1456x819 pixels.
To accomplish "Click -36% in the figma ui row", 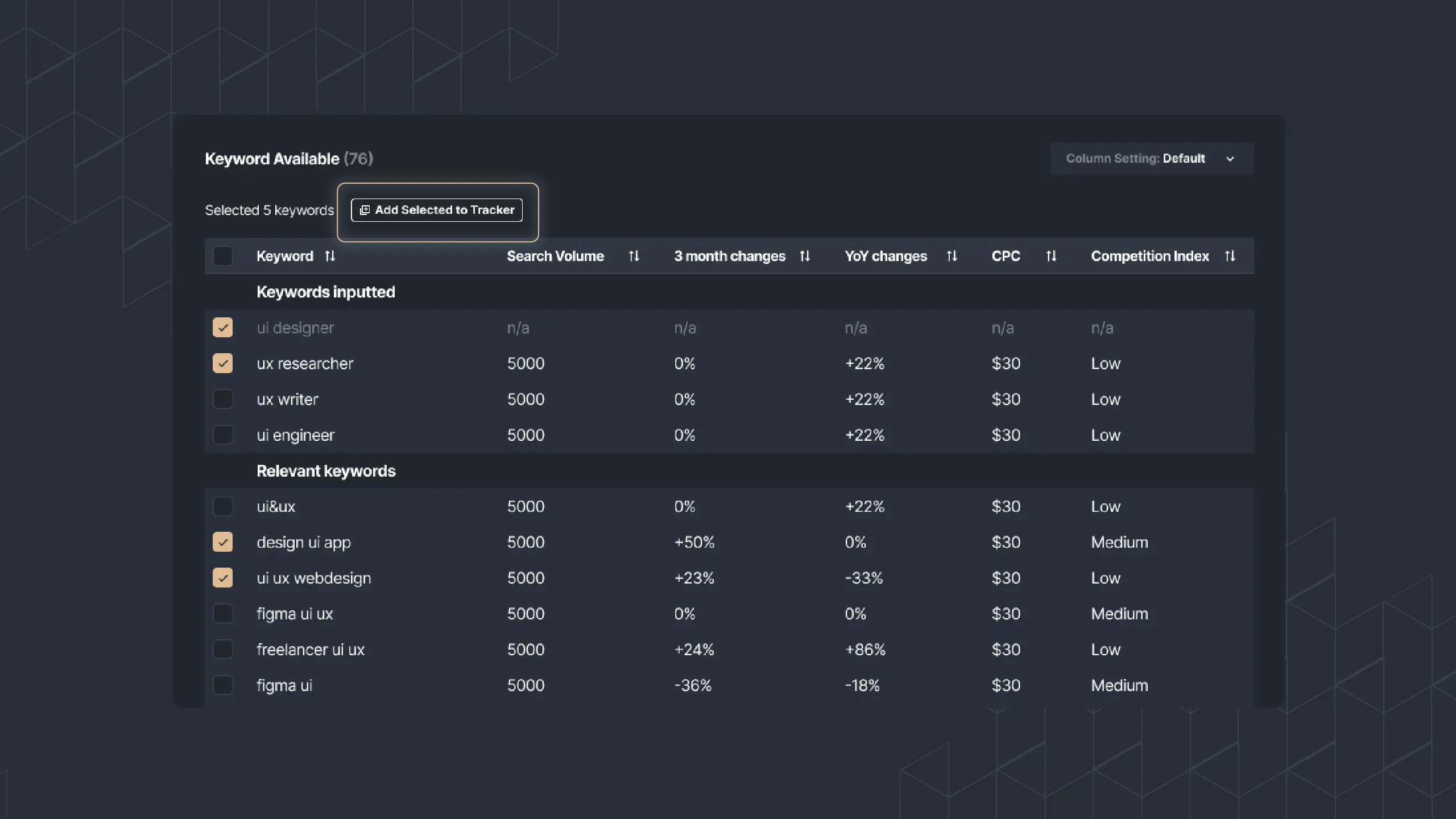I will click(x=693, y=685).
